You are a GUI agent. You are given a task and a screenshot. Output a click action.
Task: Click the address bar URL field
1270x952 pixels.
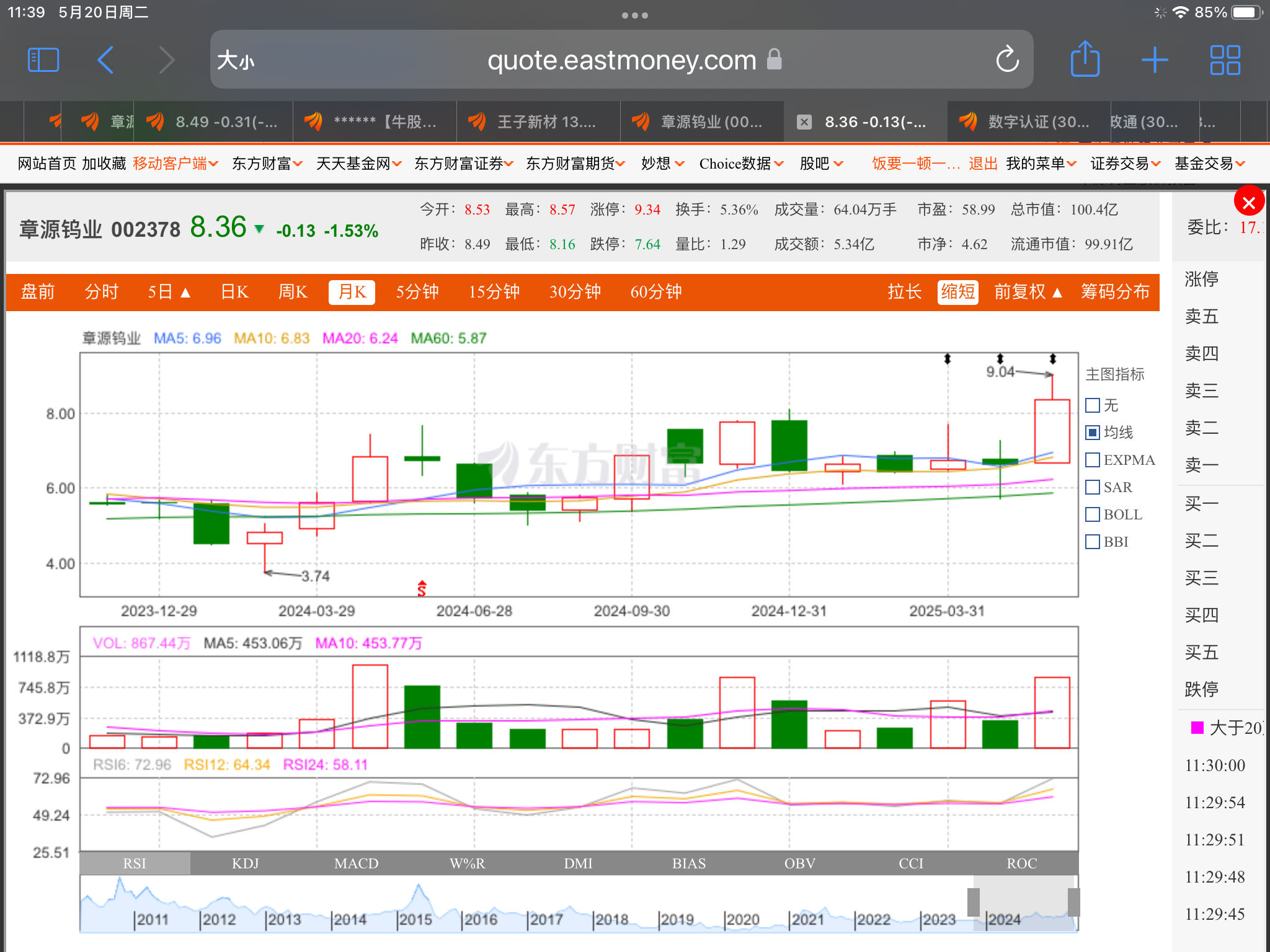tap(621, 60)
